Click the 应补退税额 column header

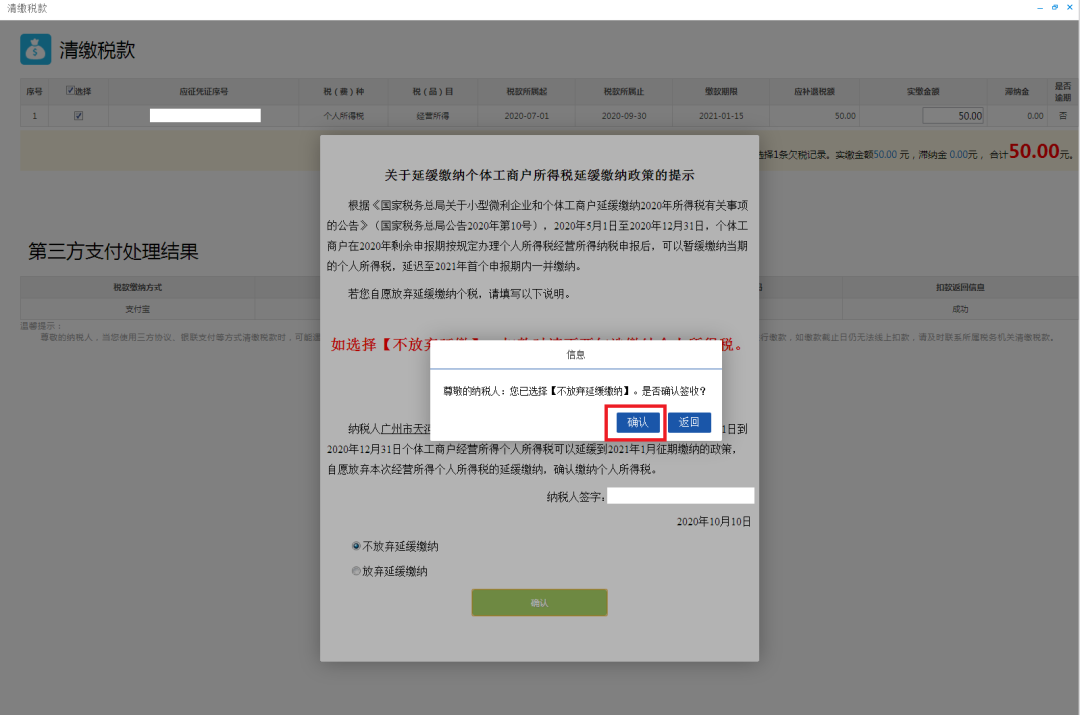click(814, 91)
